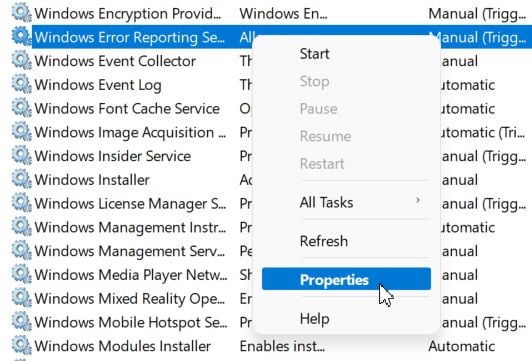Click gear icon beside Windows Event Collector

pyautogui.click(x=22, y=61)
